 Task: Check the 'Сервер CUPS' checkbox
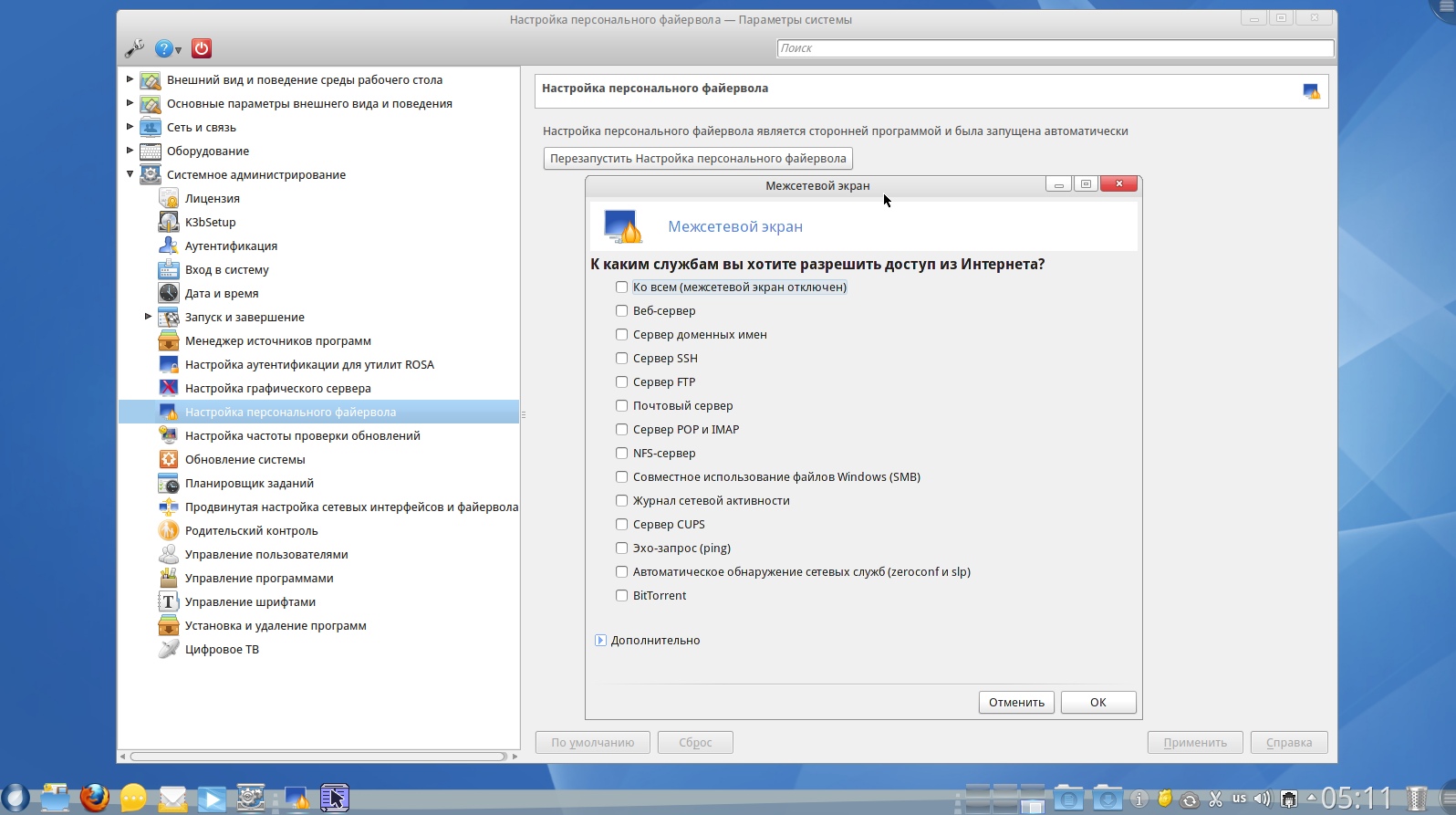click(x=621, y=524)
